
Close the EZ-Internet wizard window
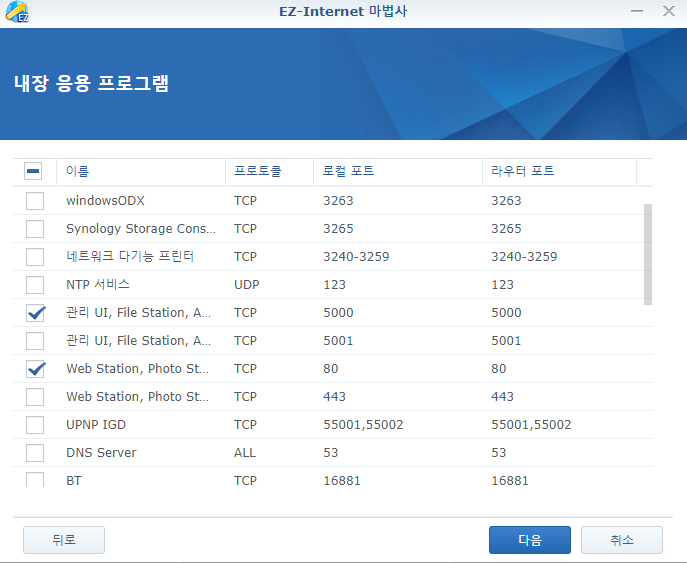coord(669,11)
